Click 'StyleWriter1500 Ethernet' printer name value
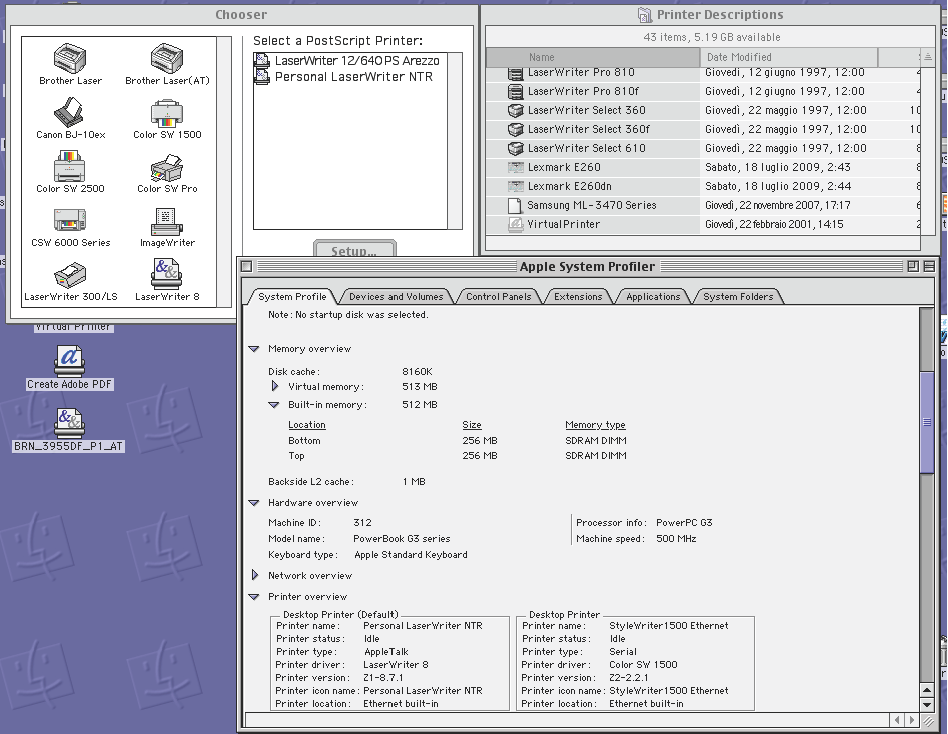 [669, 626]
